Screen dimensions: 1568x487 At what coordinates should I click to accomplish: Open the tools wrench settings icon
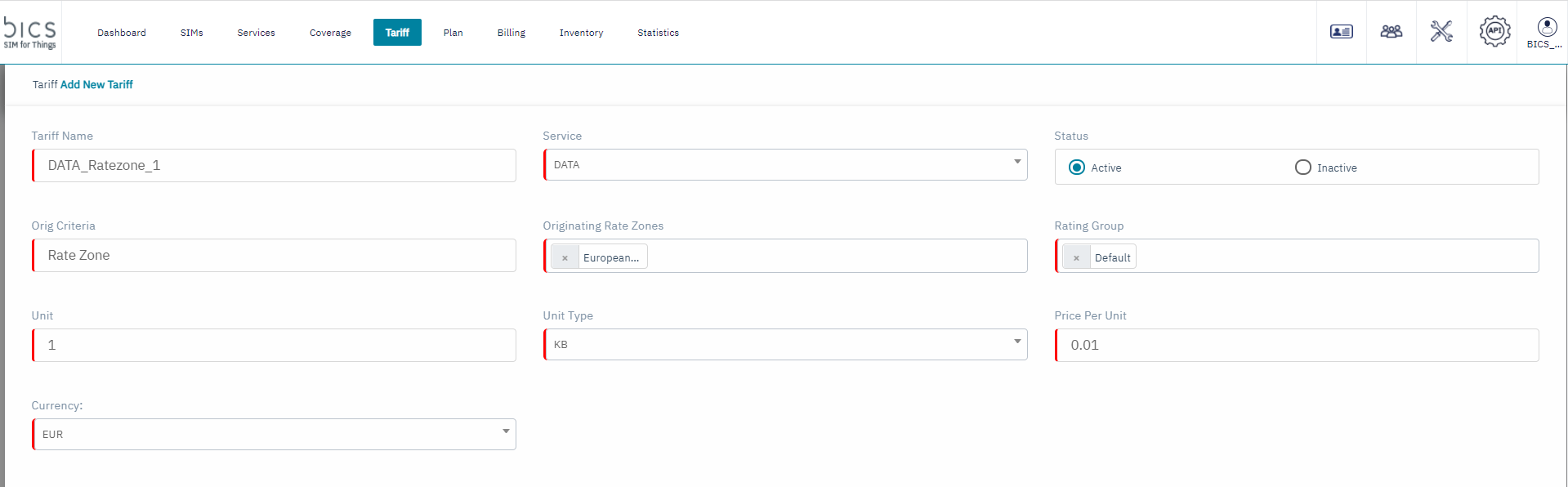point(1441,32)
